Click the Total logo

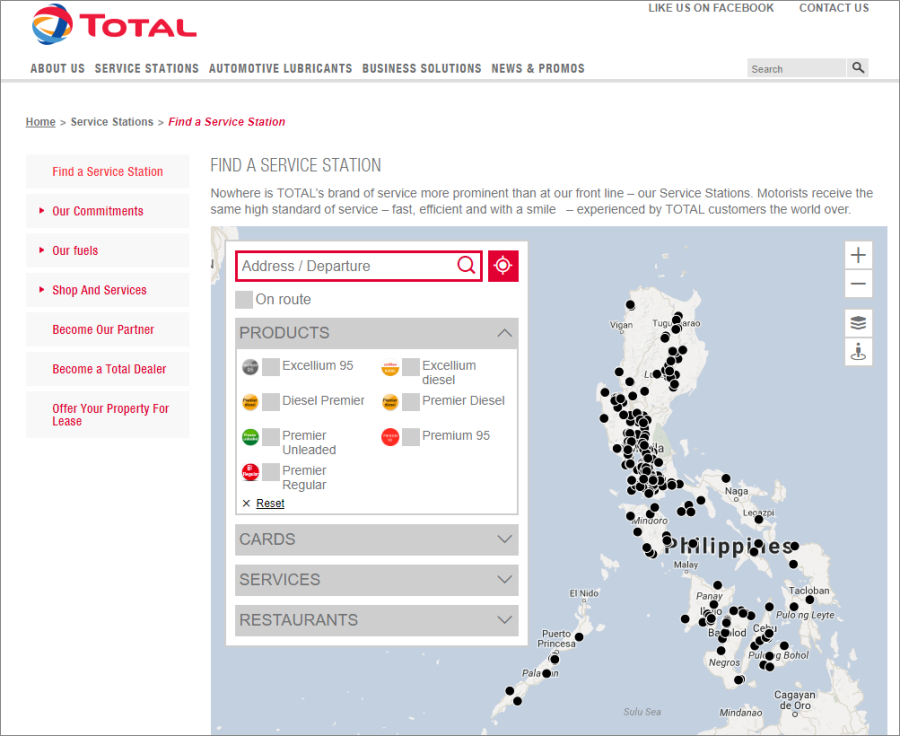click(114, 25)
